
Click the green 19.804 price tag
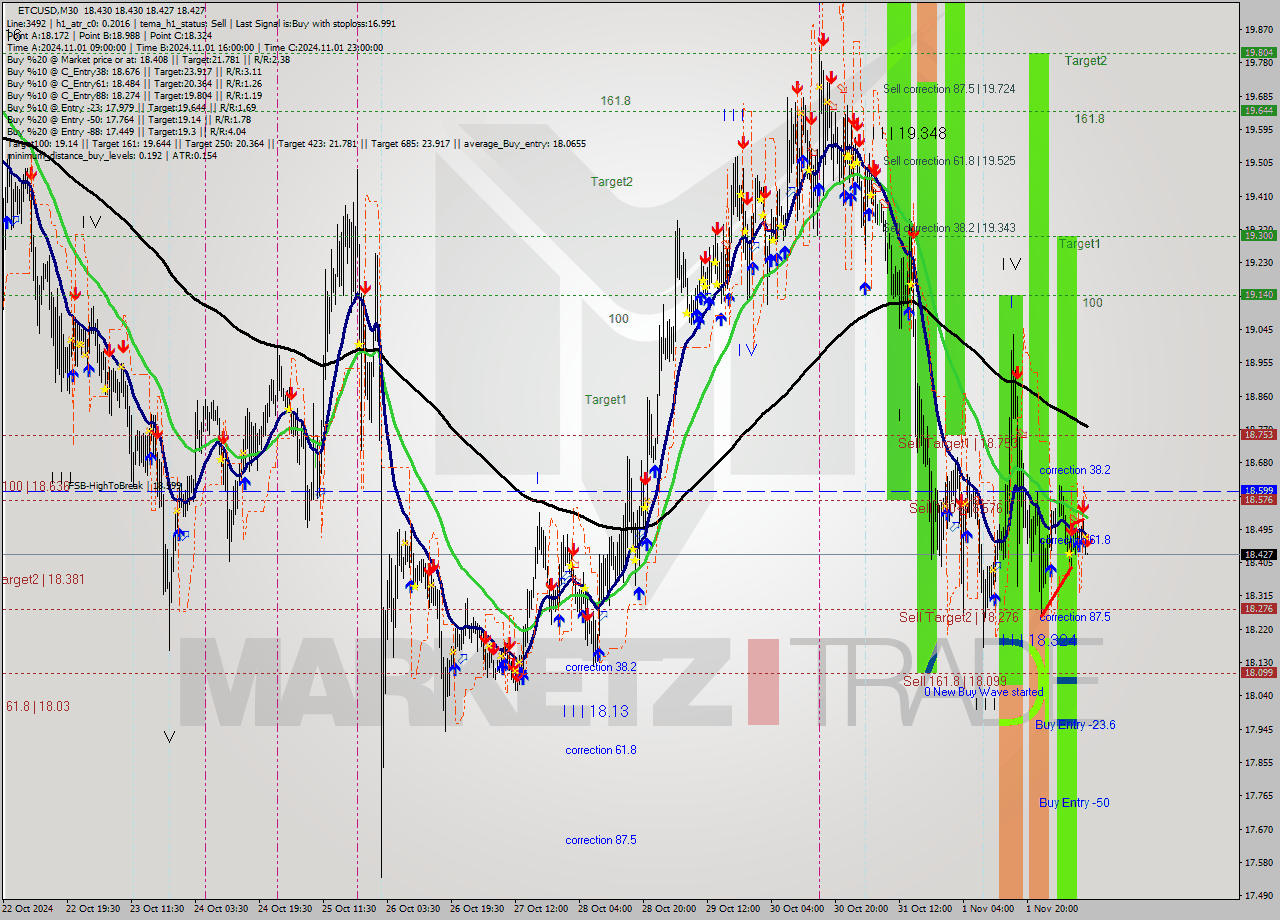(1258, 53)
